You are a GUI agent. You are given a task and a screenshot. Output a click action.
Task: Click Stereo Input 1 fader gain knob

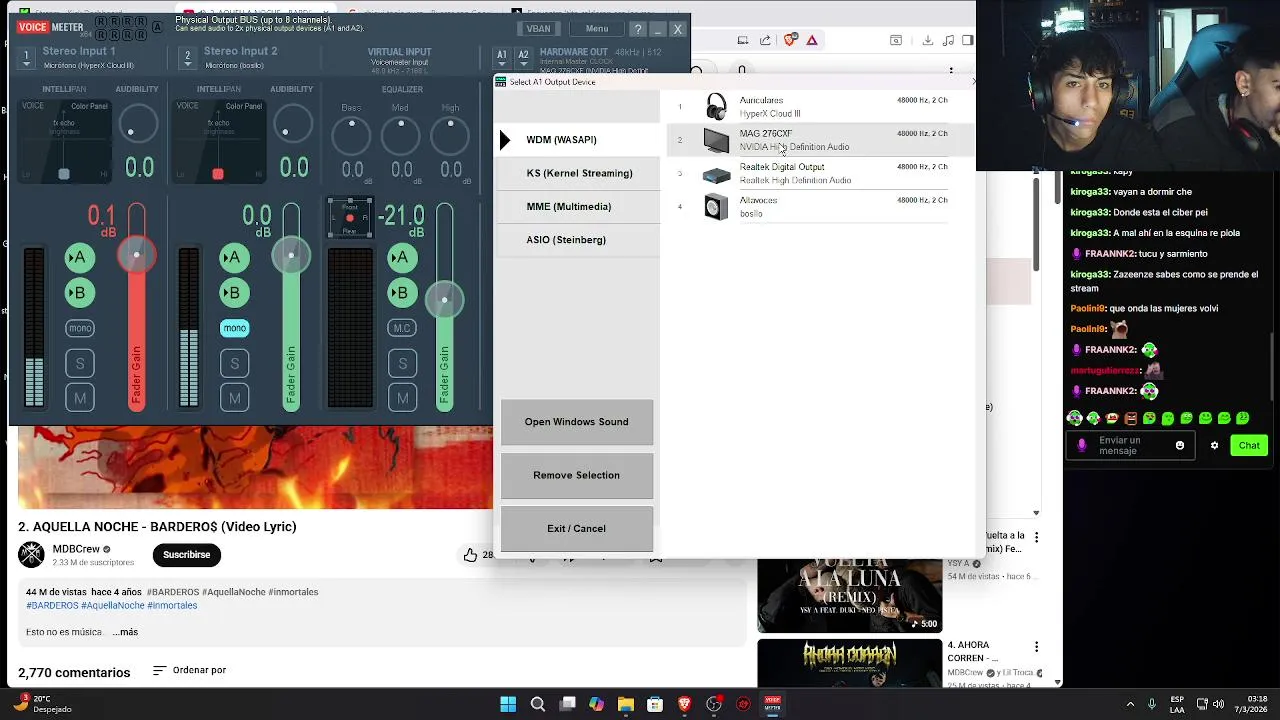click(136, 257)
